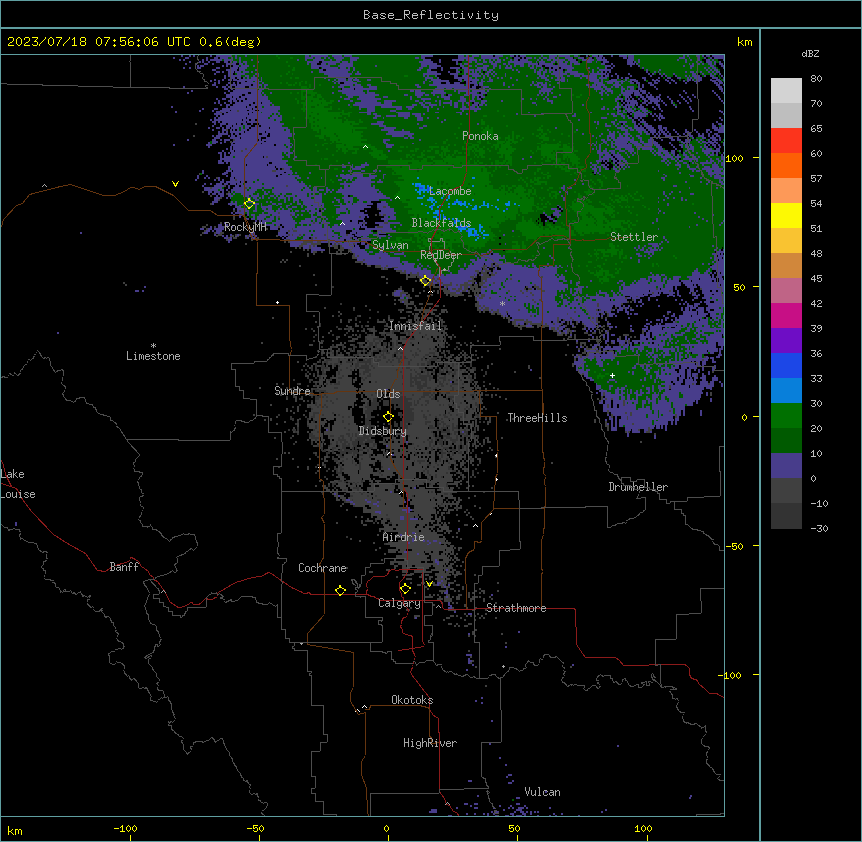Select the Stettler label
This screenshot has width=862, height=842.
[x=634, y=237]
